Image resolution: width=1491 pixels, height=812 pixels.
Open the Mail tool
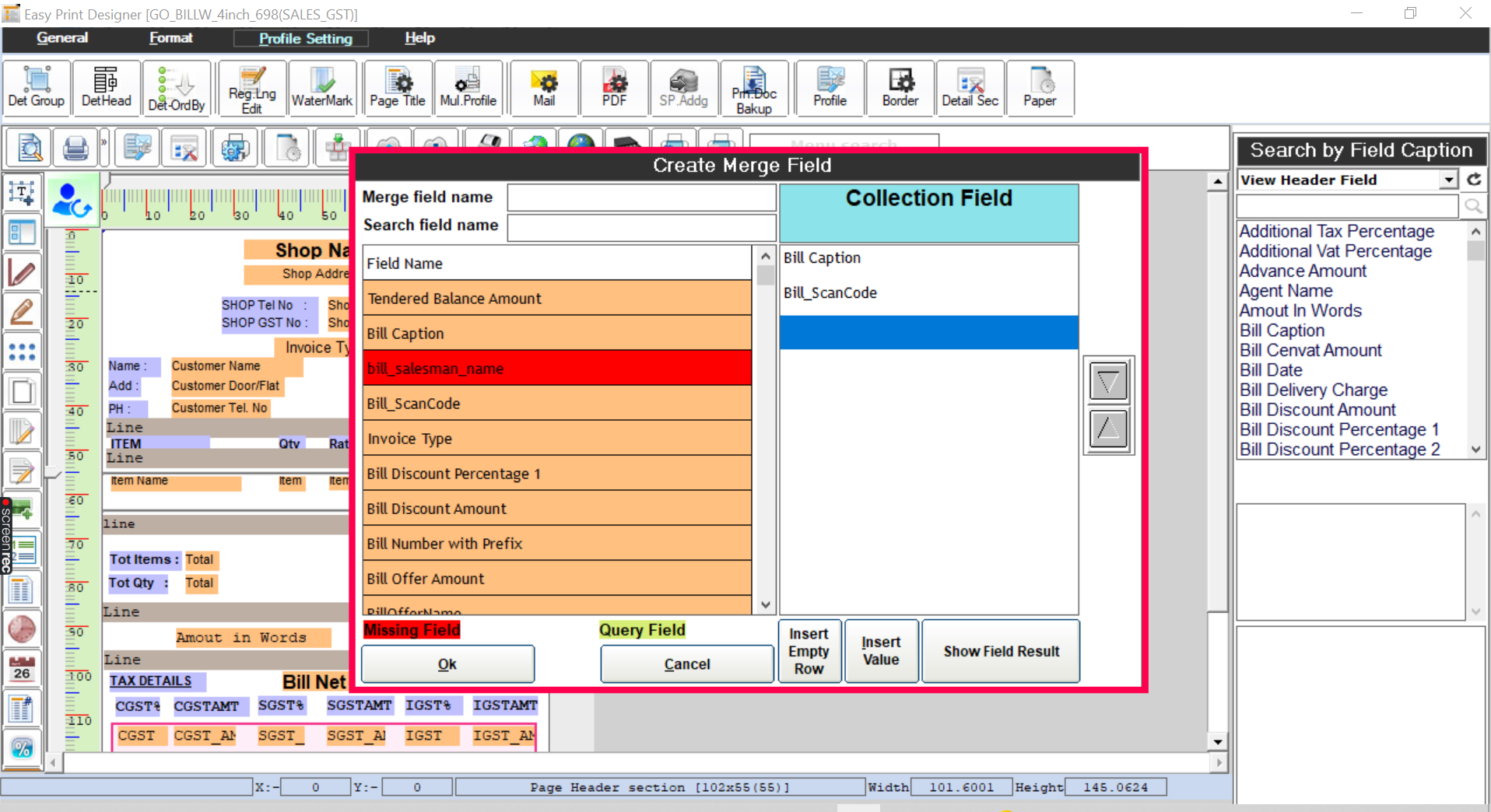(x=543, y=87)
